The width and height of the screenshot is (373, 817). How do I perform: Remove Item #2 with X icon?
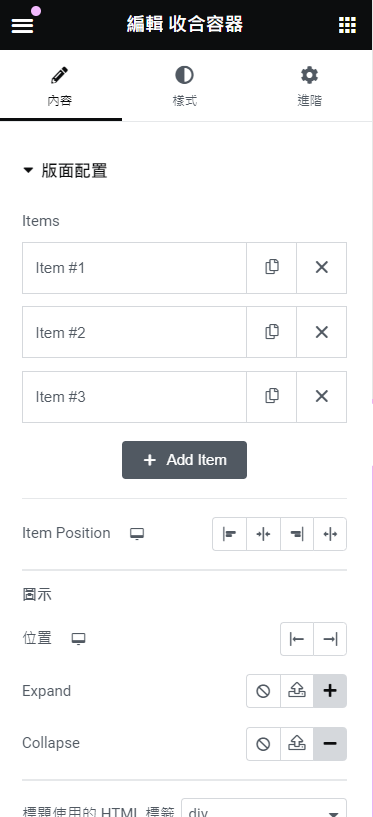(321, 332)
